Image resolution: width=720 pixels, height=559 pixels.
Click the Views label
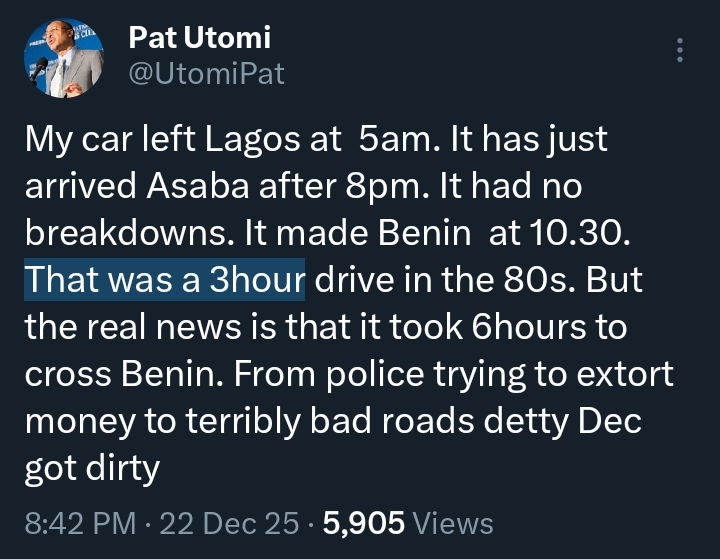click(x=452, y=522)
